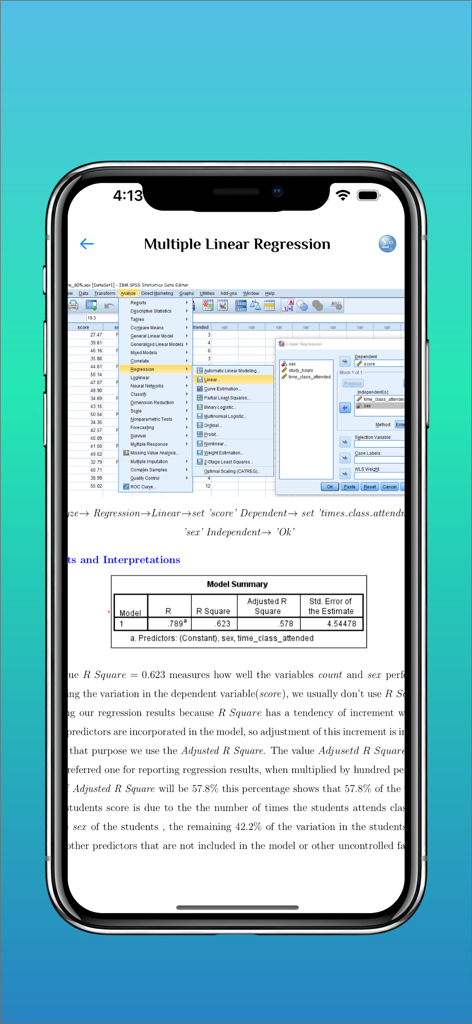Expand the Compare Means submenu
The image size is (472, 1024).
(x=155, y=328)
